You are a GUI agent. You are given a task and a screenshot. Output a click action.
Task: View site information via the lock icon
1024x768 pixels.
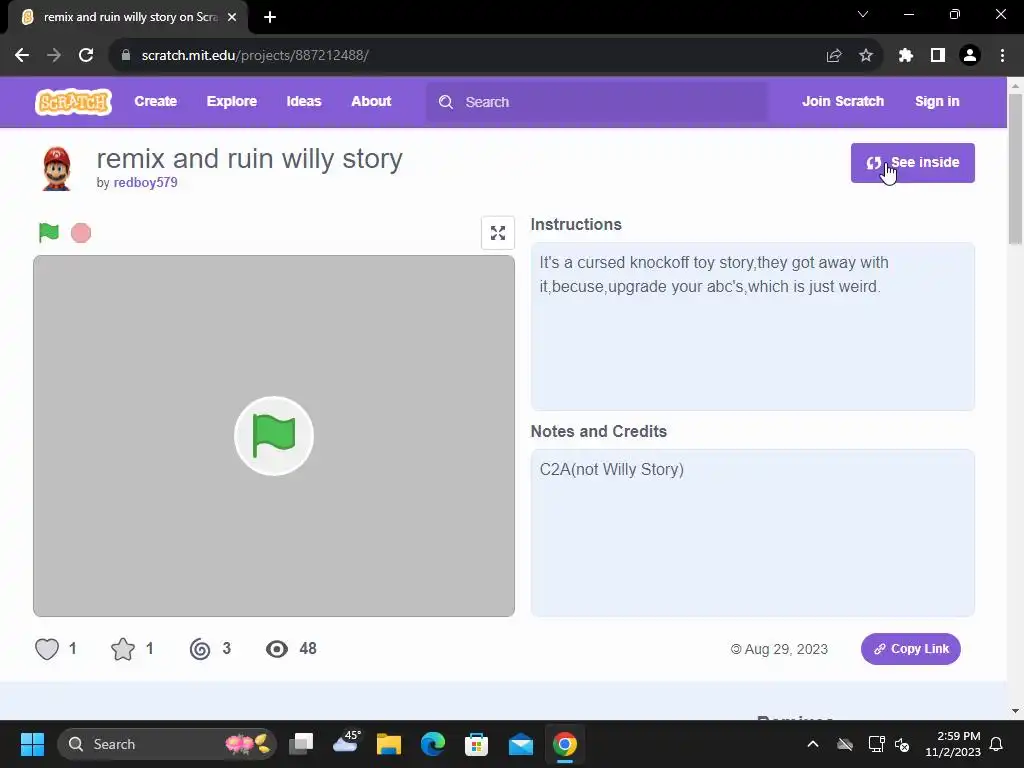(126, 56)
